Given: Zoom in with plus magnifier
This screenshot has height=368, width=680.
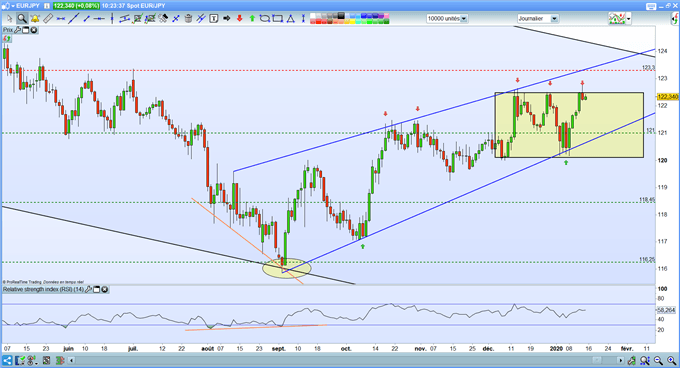Looking at the screenshot, I should coord(671,360).
